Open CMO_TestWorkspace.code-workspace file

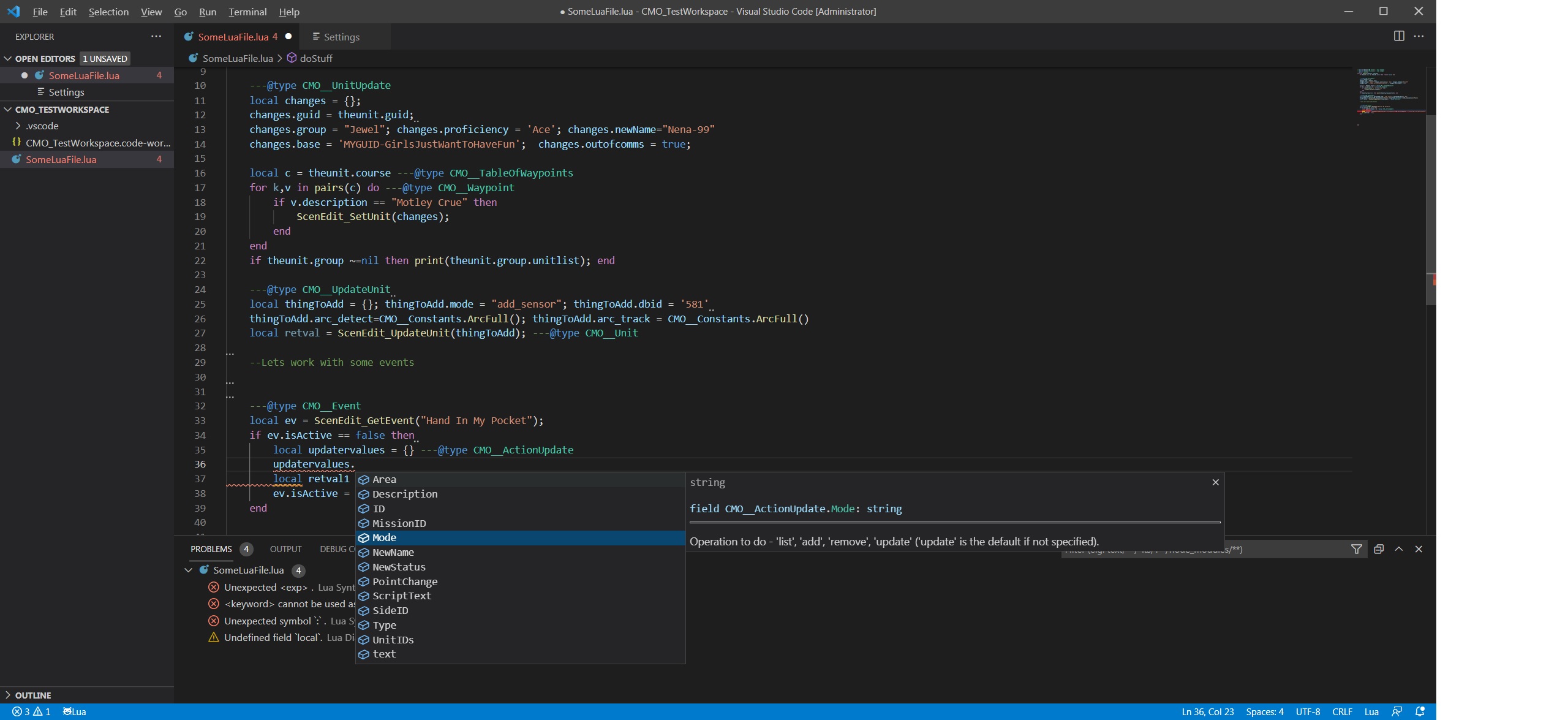(87, 143)
